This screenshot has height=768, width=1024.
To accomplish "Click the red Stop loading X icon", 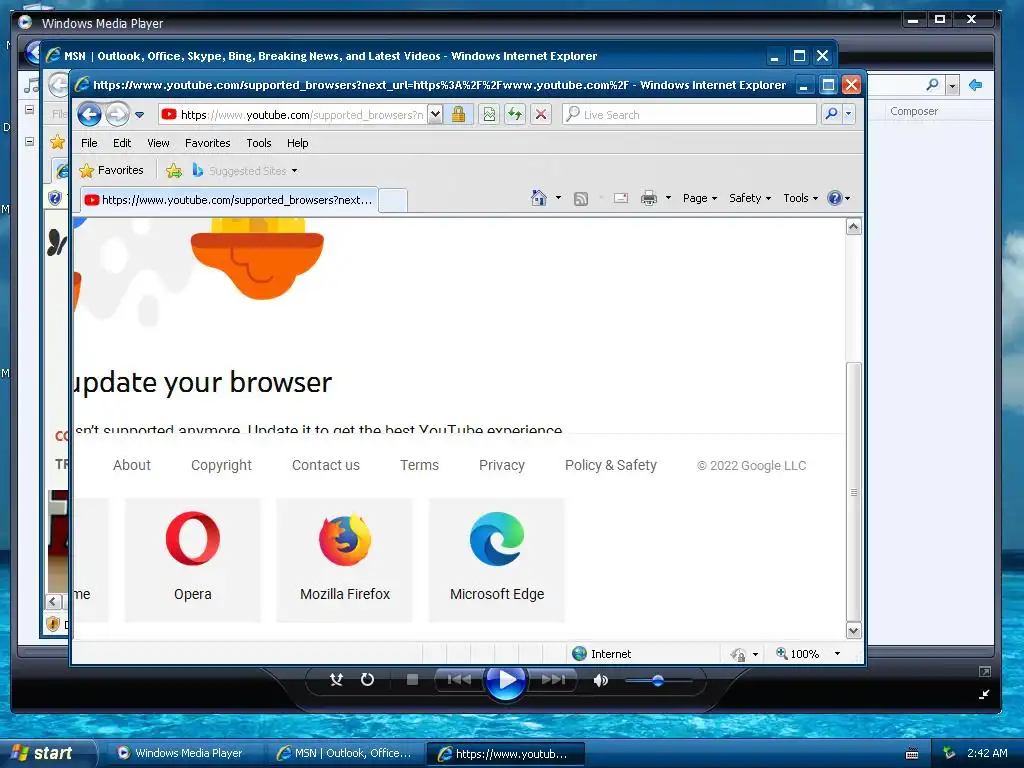I will [541, 115].
